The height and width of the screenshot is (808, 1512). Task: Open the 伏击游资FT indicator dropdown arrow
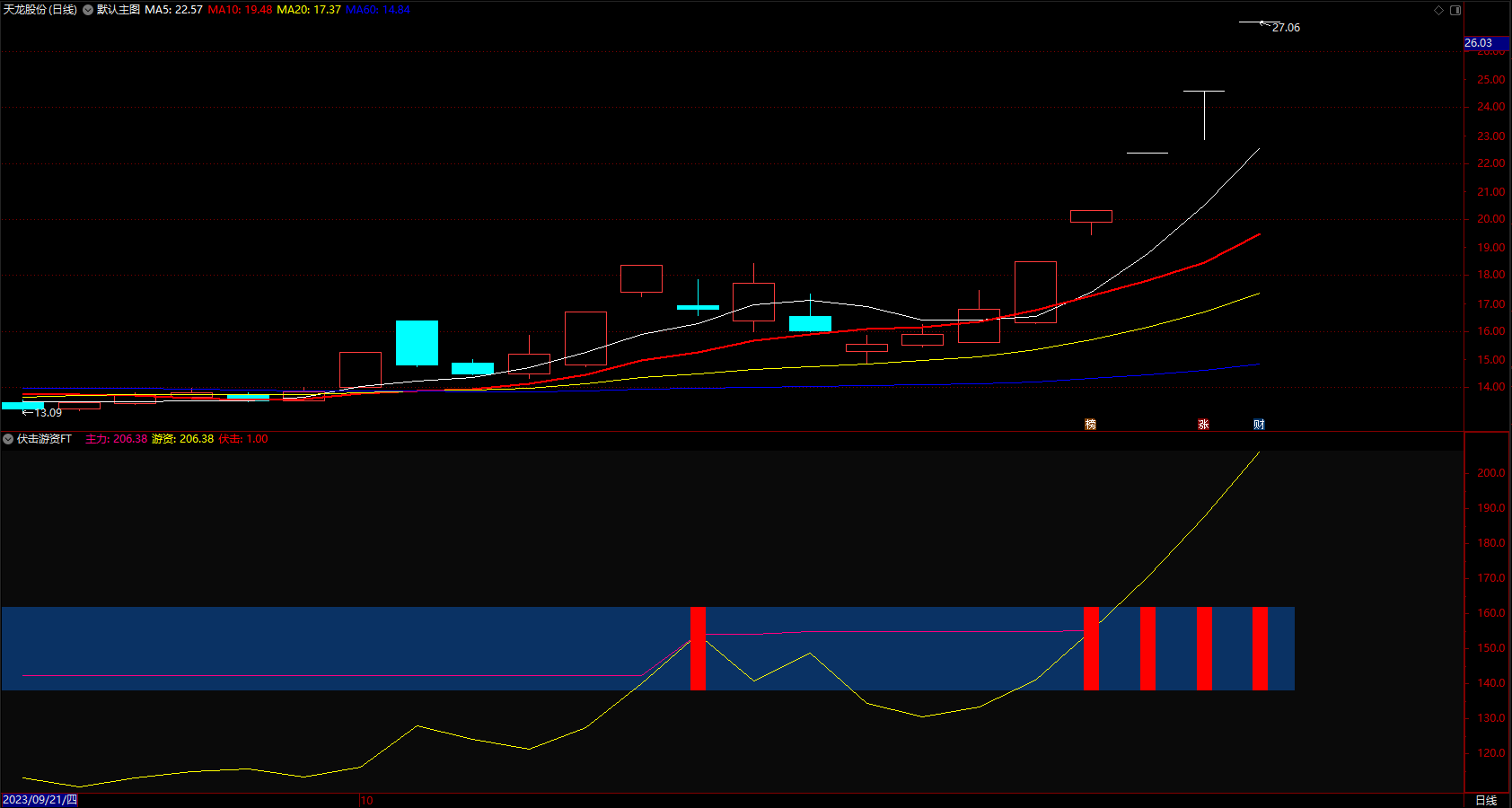(8, 439)
